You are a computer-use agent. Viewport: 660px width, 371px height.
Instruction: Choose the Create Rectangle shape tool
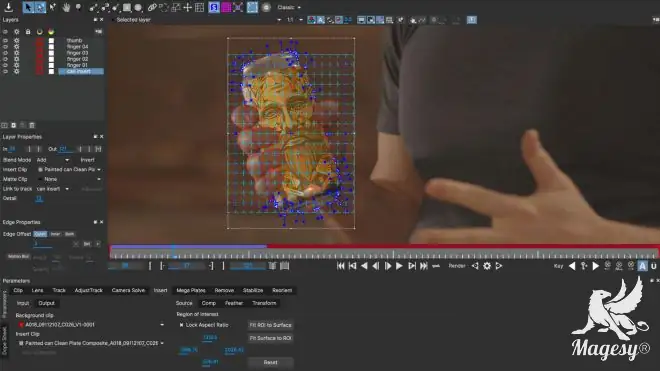click(127, 7)
